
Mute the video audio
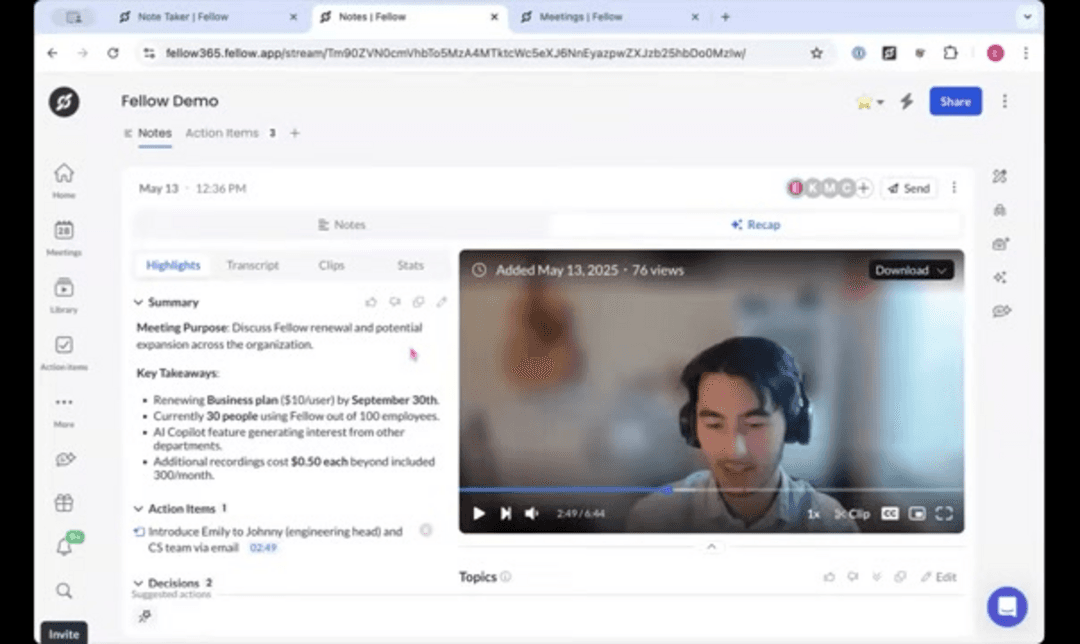pyautogui.click(x=530, y=513)
